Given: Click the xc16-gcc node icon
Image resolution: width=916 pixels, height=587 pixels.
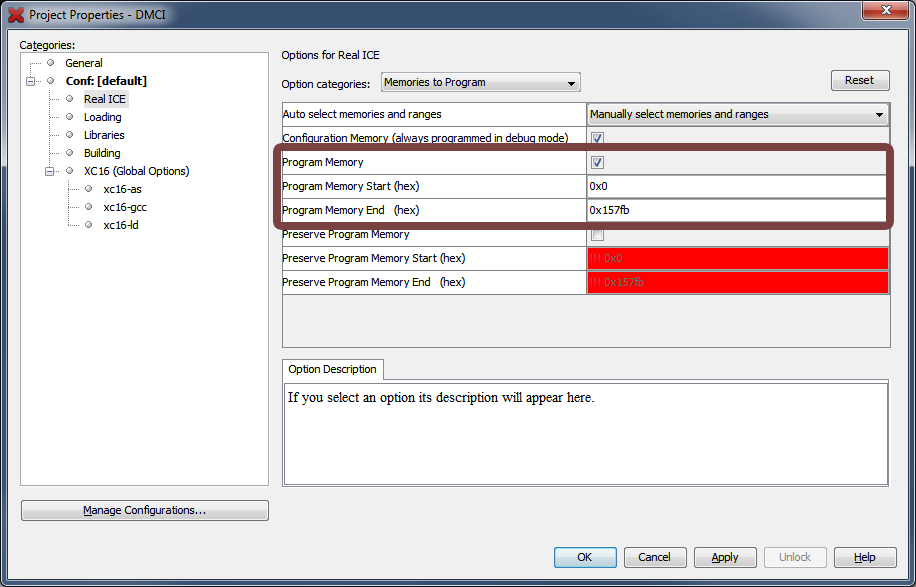Looking at the screenshot, I should coord(88,207).
